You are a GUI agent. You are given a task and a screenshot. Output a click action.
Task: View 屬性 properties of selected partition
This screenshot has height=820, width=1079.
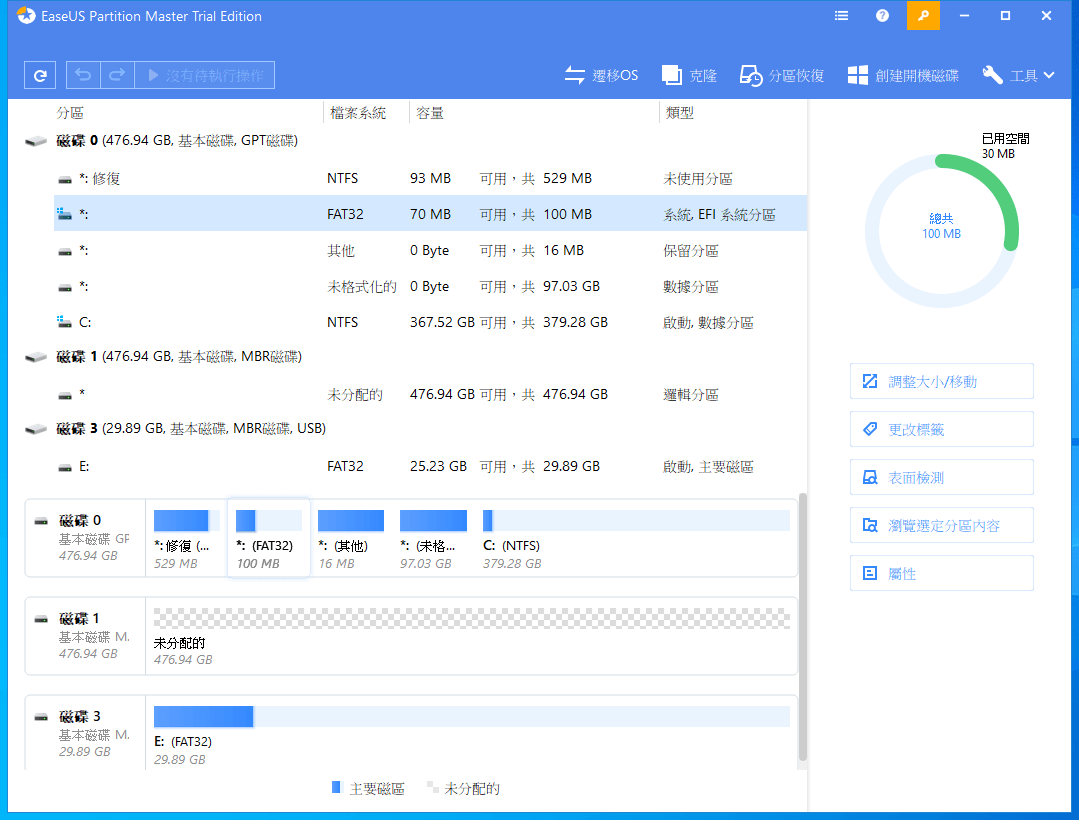(941, 573)
